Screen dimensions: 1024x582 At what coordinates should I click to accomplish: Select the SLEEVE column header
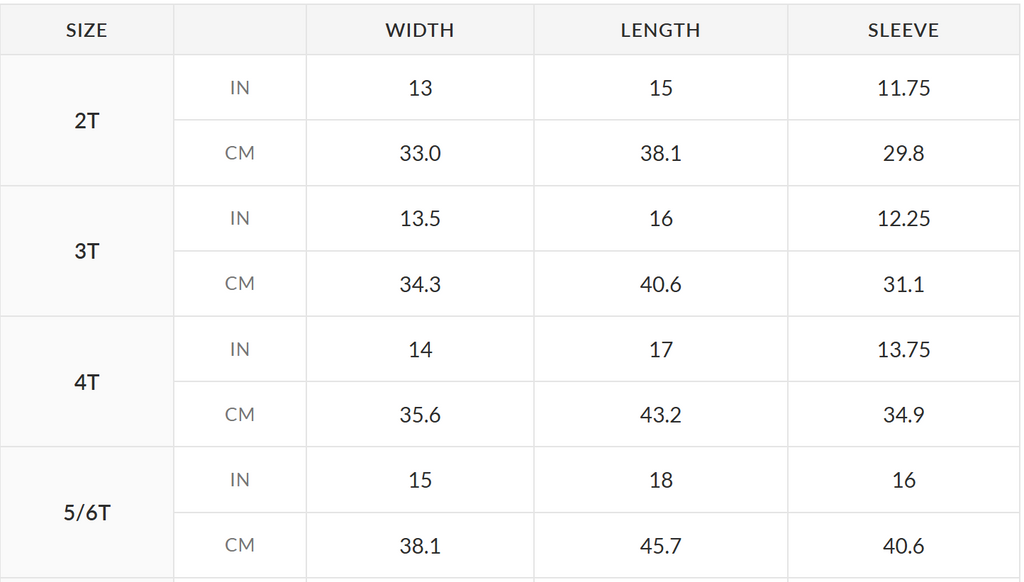coord(903,30)
